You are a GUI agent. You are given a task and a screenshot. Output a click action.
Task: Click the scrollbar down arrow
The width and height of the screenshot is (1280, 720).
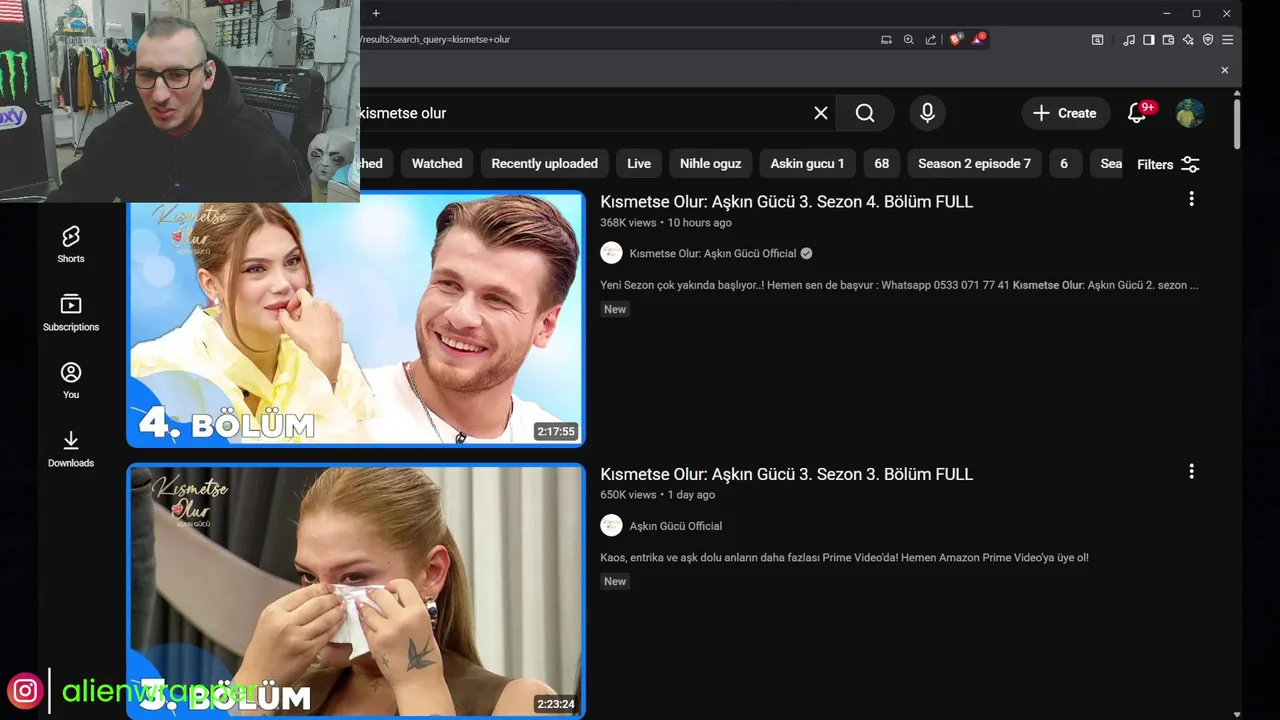click(1237, 714)
